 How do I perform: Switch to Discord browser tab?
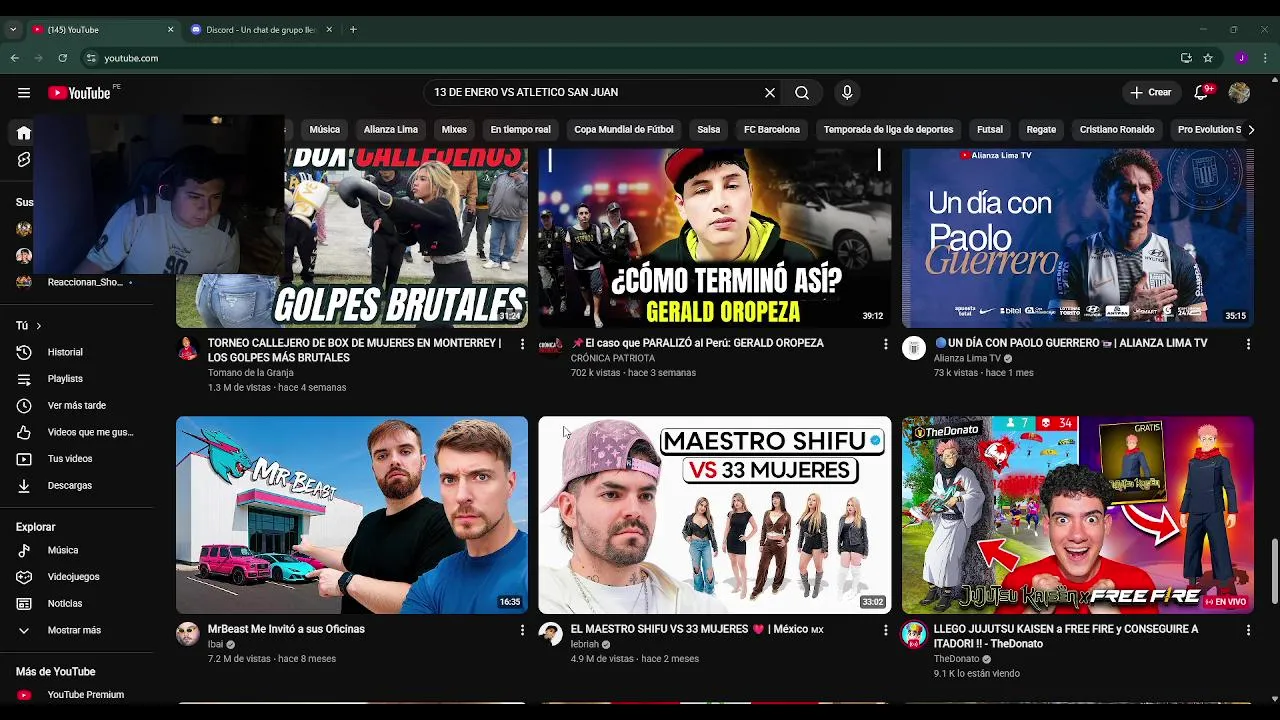click(262, 30)
